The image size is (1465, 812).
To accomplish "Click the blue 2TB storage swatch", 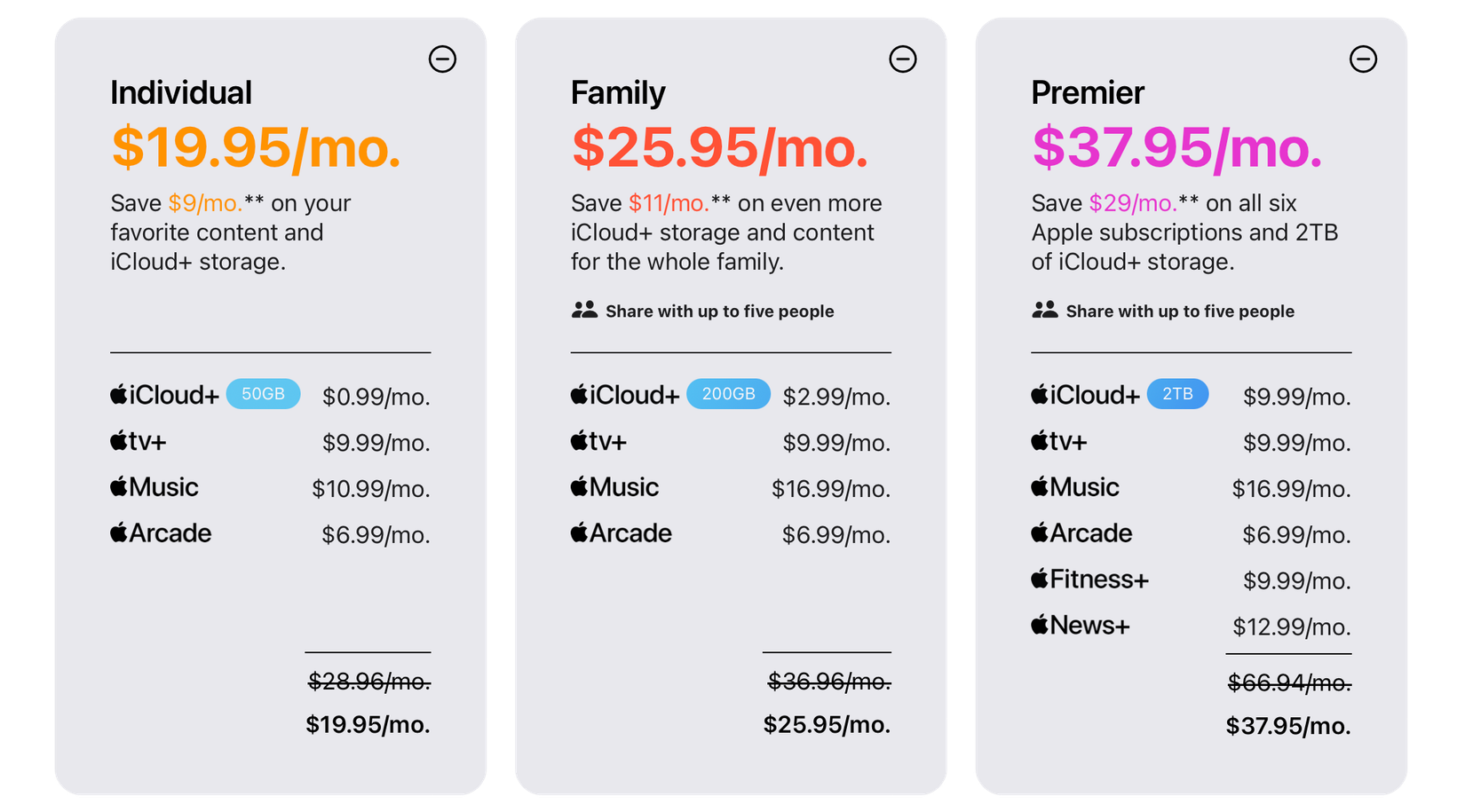I will coord(1177,393).
